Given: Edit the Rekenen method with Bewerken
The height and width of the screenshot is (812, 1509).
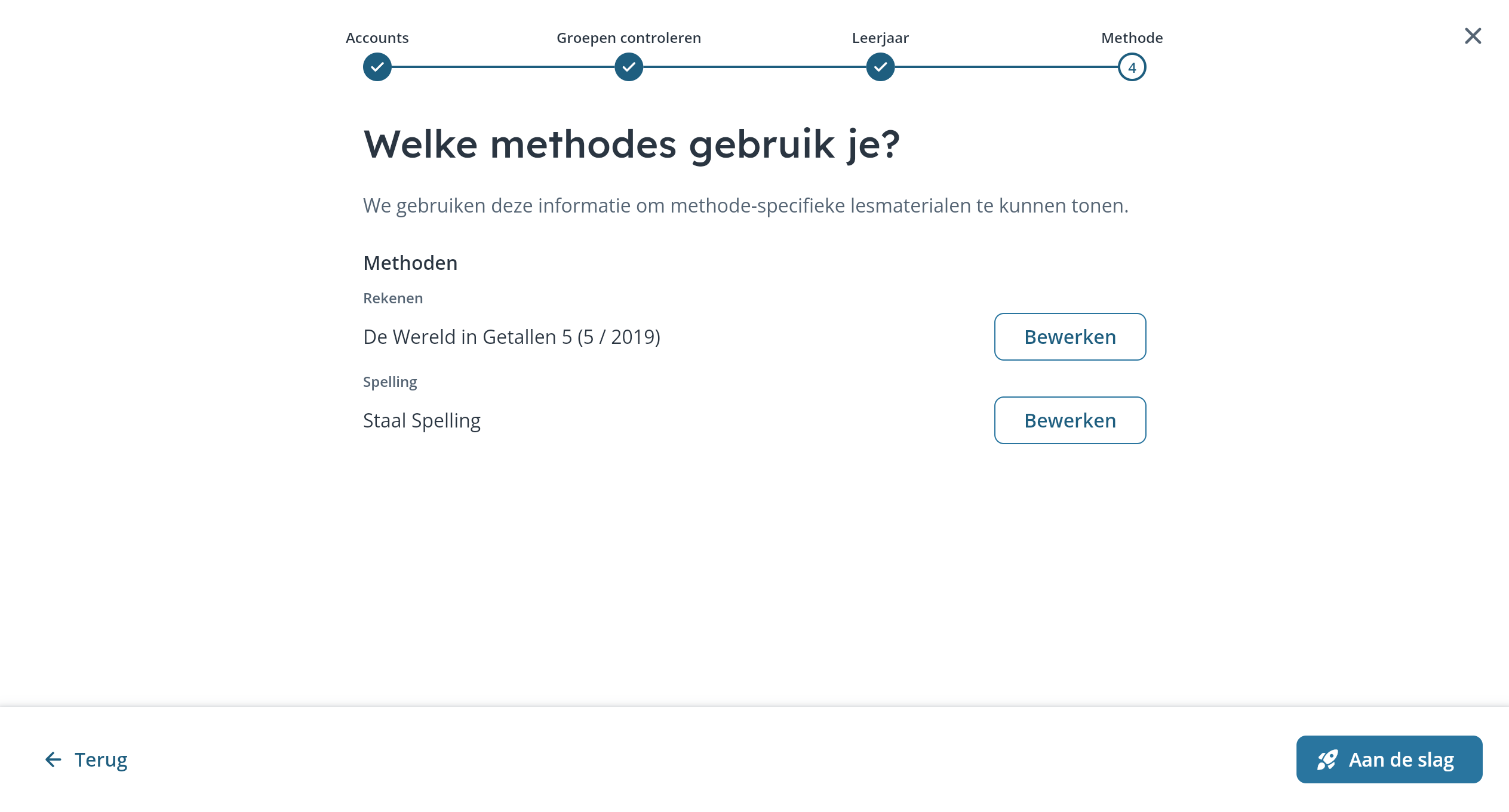Looking at the screenshot, I should point(1070,337).
